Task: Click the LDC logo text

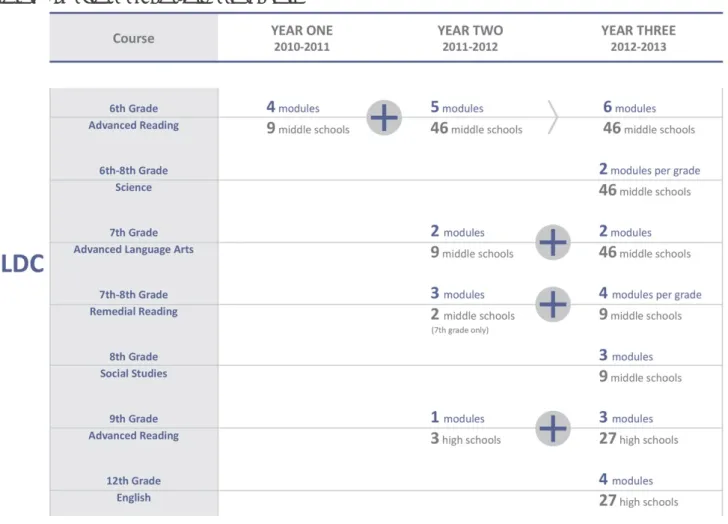Action: pos(22,264)
